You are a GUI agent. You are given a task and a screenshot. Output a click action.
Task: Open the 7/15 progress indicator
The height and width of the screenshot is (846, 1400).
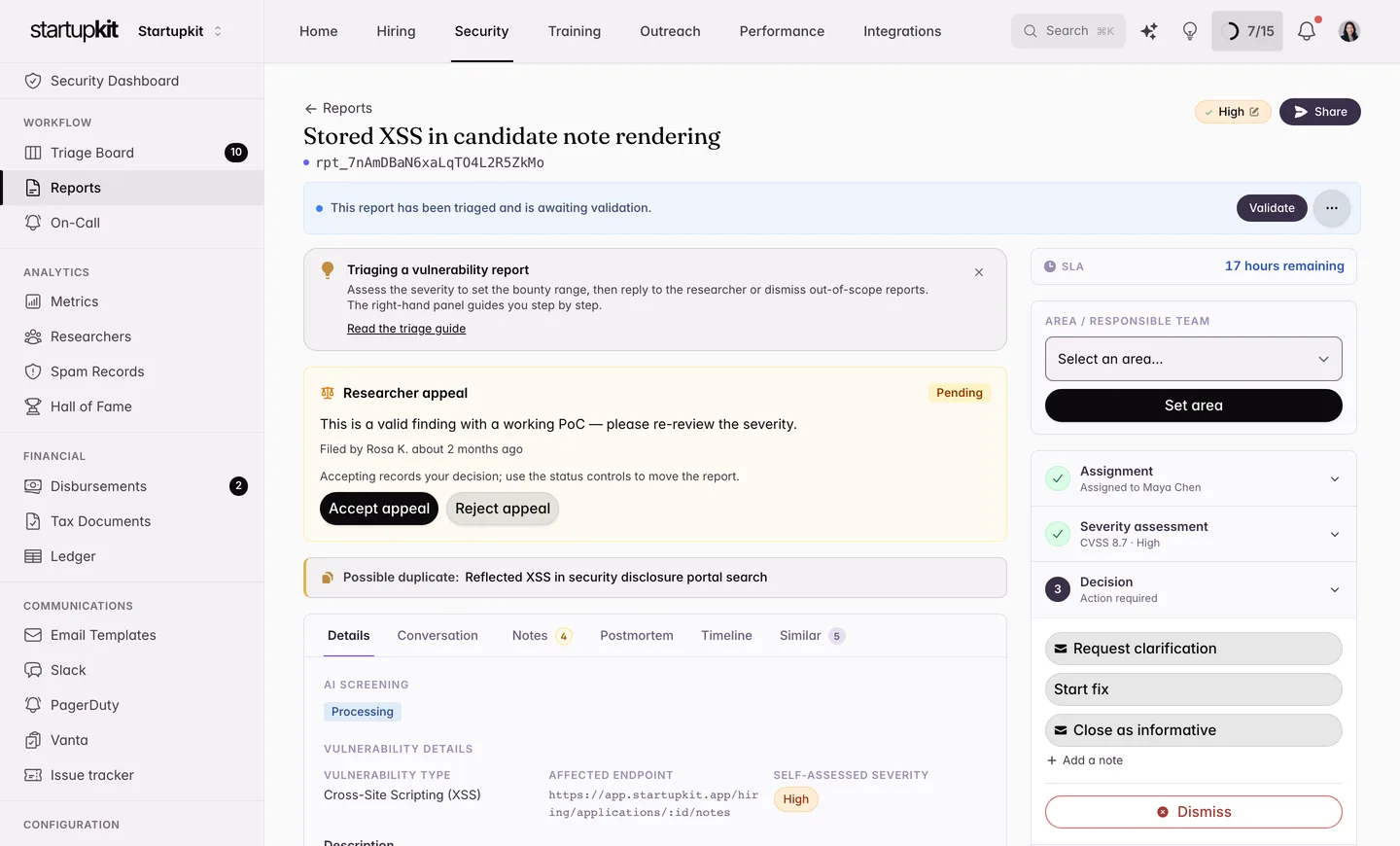click(x=1247, y=31)
